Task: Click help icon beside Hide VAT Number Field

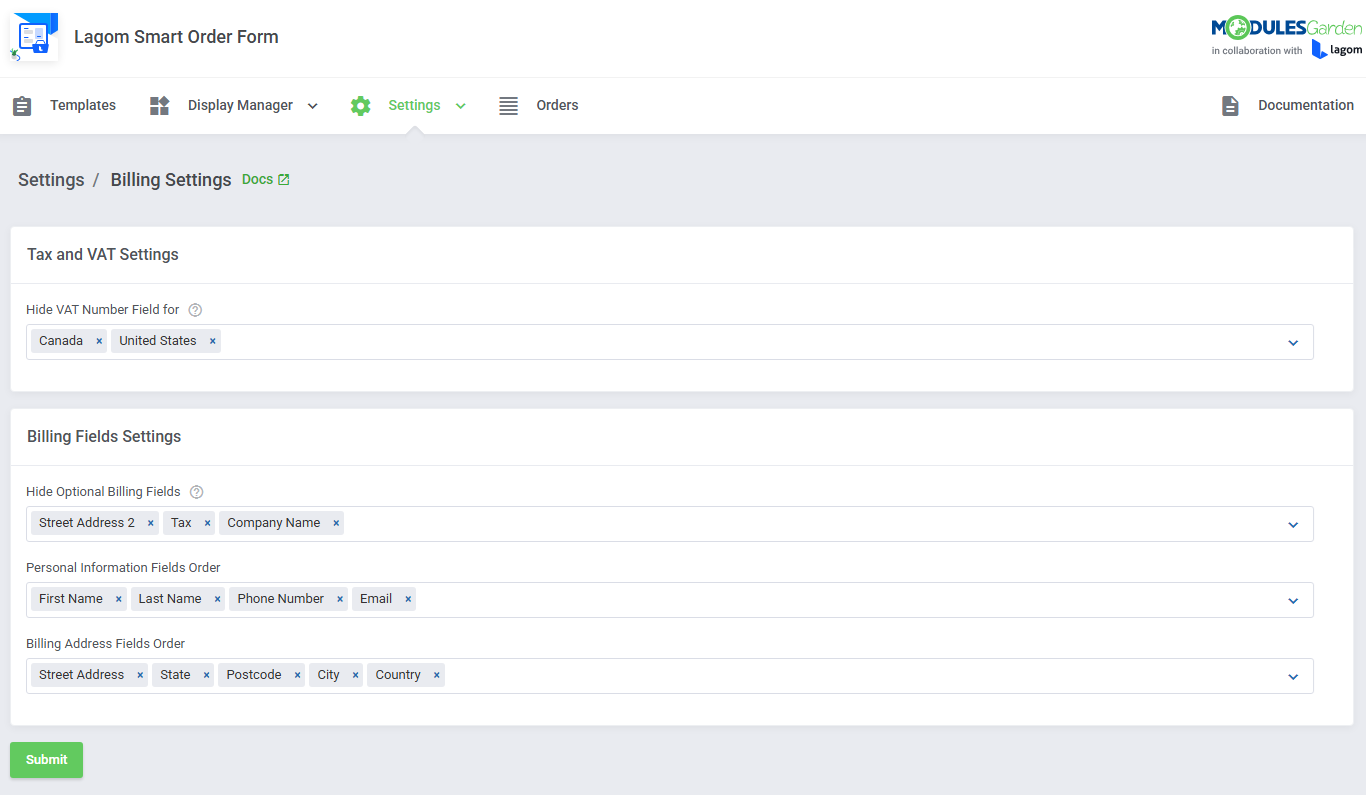Action: [x=195, y=310]
